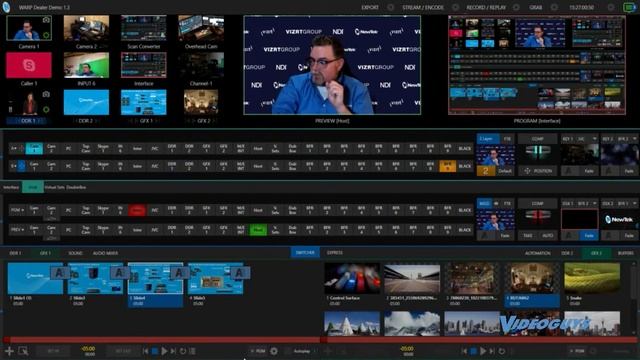Click the RECORD / REPLAY button
The width and height of the screenshot is (640, 360).
point(486,7)
